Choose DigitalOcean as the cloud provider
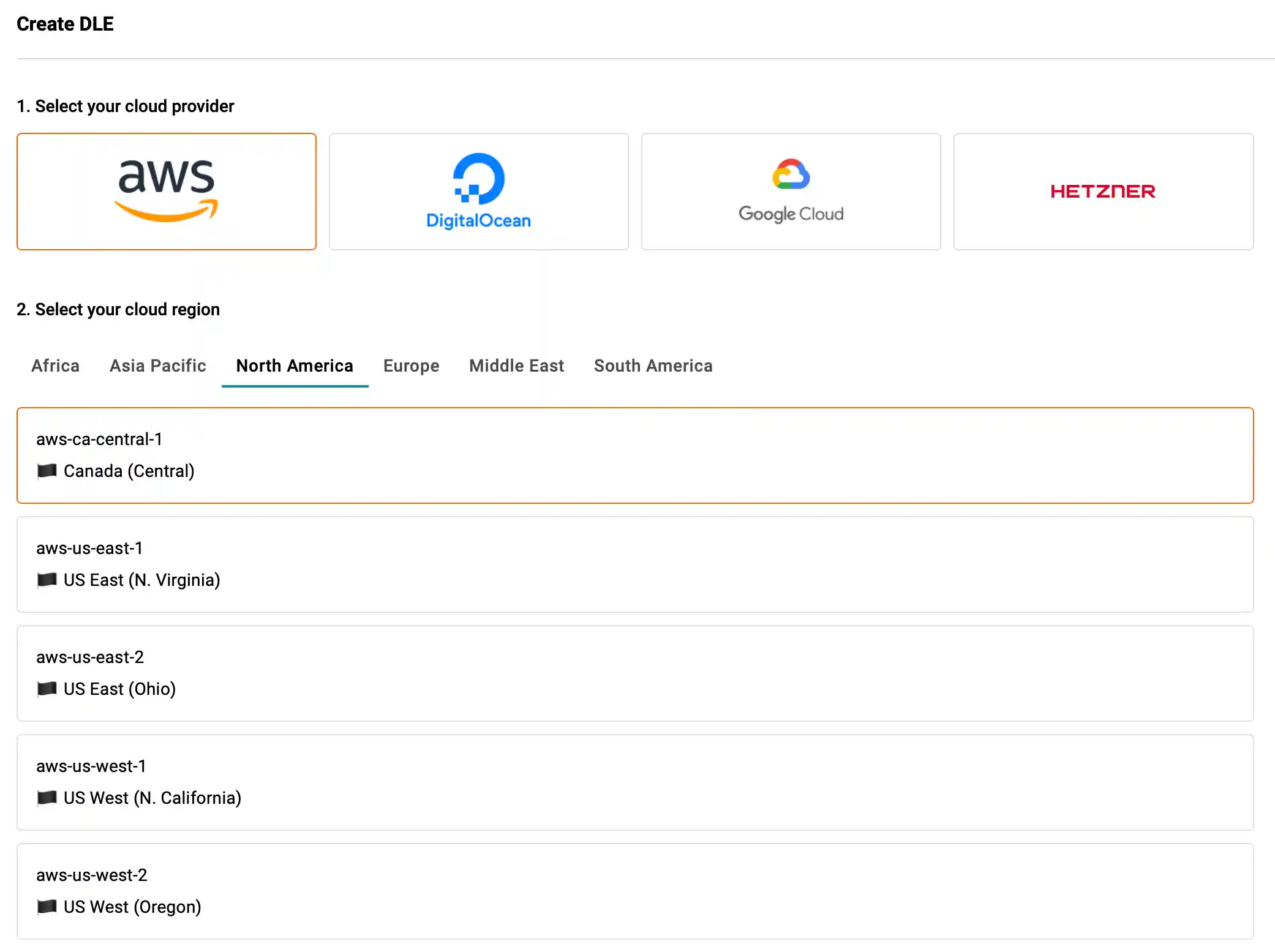1275x952 pixels. tap(478, 192)
